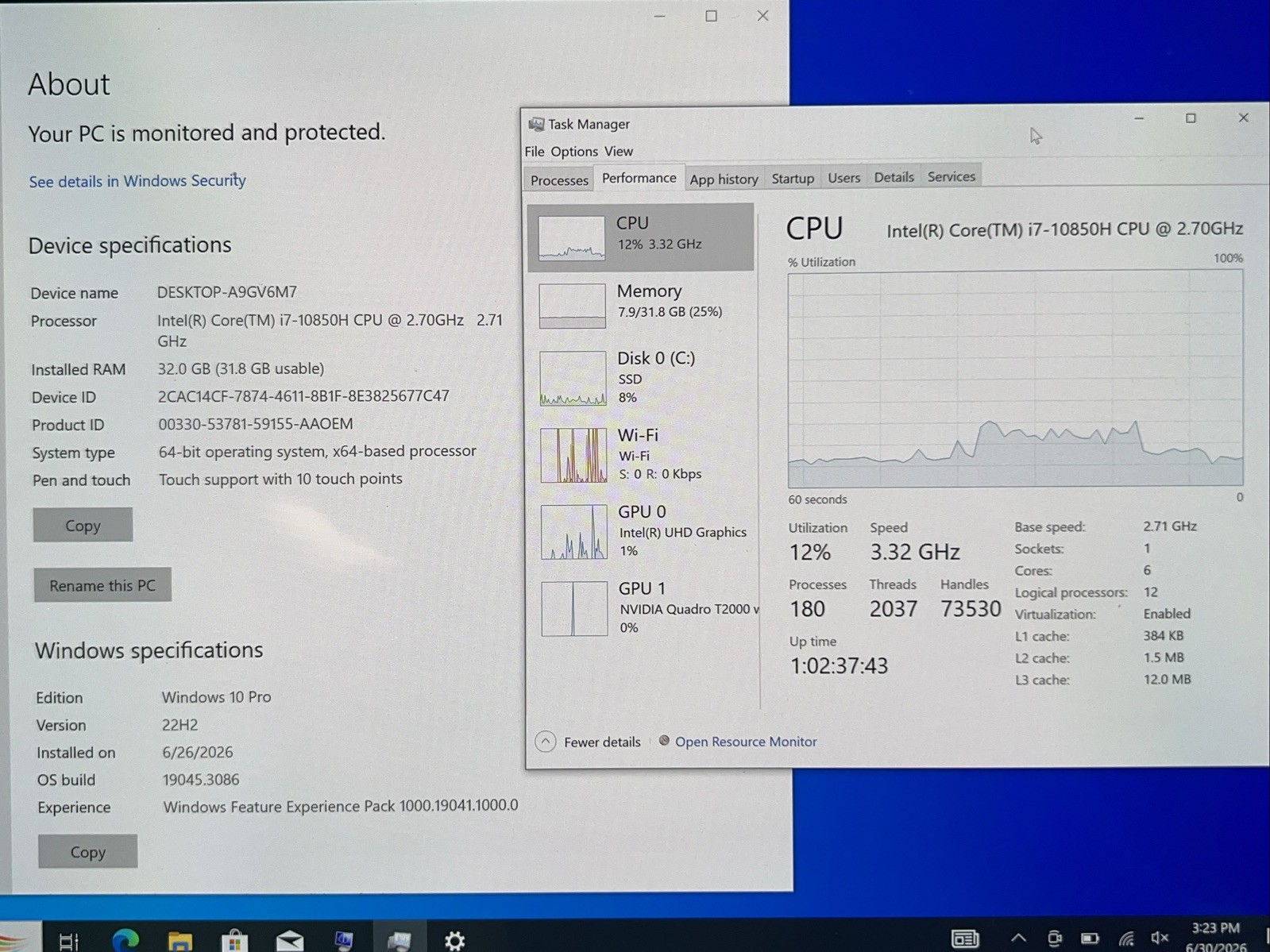The height and width of the screenshot is (952, 1270).
Task: Open See details in Windows Security link
Action: click(137, 181)
